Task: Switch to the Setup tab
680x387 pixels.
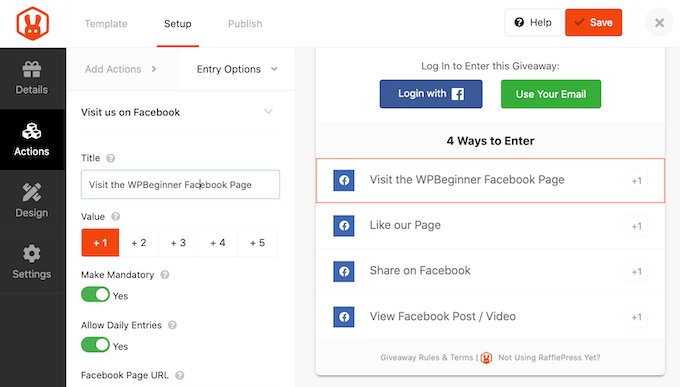Action: coord(178,24)
